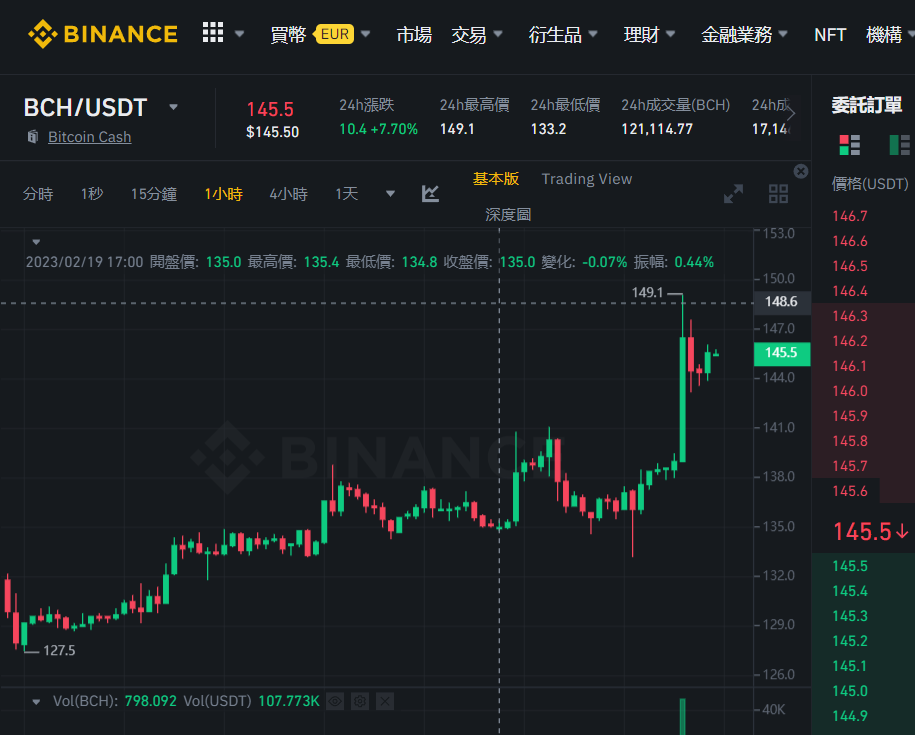Viewport: 915px width, 735px height.
Task: Click ask price 146.0 in order book
Action: (x=850, y=391)
